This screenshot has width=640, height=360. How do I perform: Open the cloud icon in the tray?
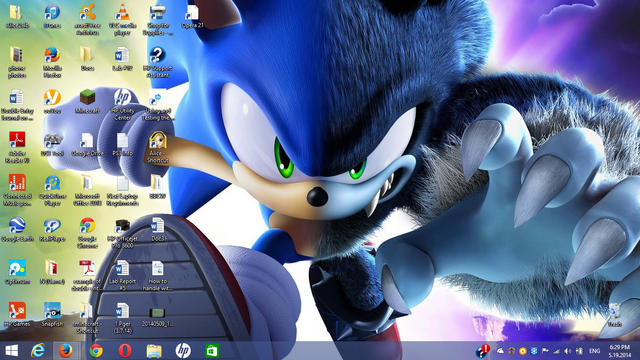(500, 351)
